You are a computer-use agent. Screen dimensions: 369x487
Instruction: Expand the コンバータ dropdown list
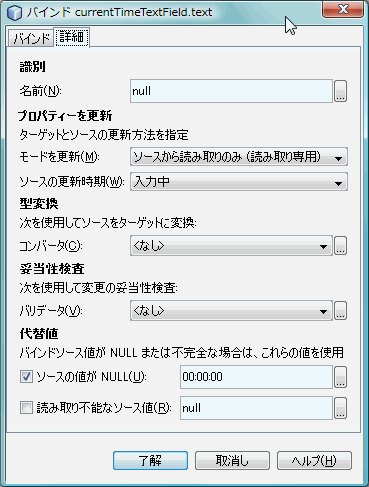click(x=231, y=246)
